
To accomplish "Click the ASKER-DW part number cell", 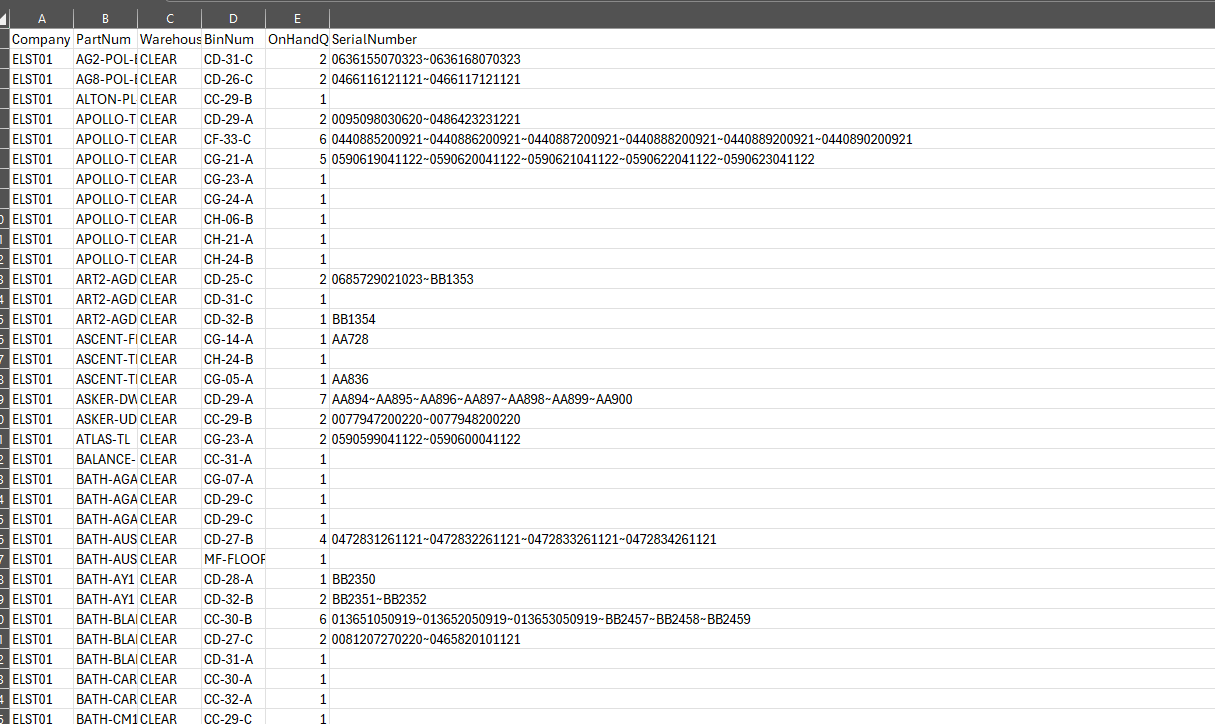I will coord(103,399).
